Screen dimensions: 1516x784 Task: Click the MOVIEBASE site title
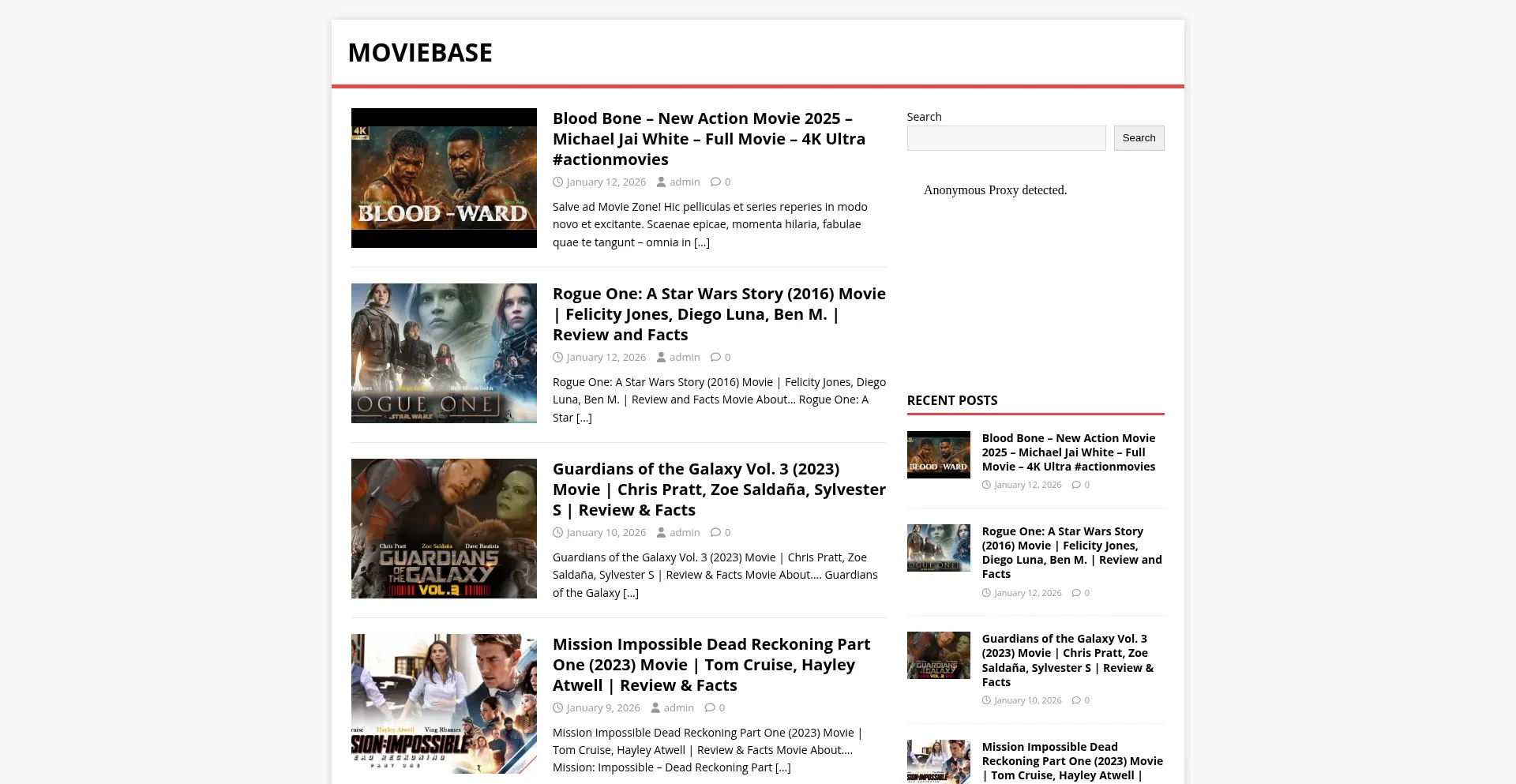[420, 52]
